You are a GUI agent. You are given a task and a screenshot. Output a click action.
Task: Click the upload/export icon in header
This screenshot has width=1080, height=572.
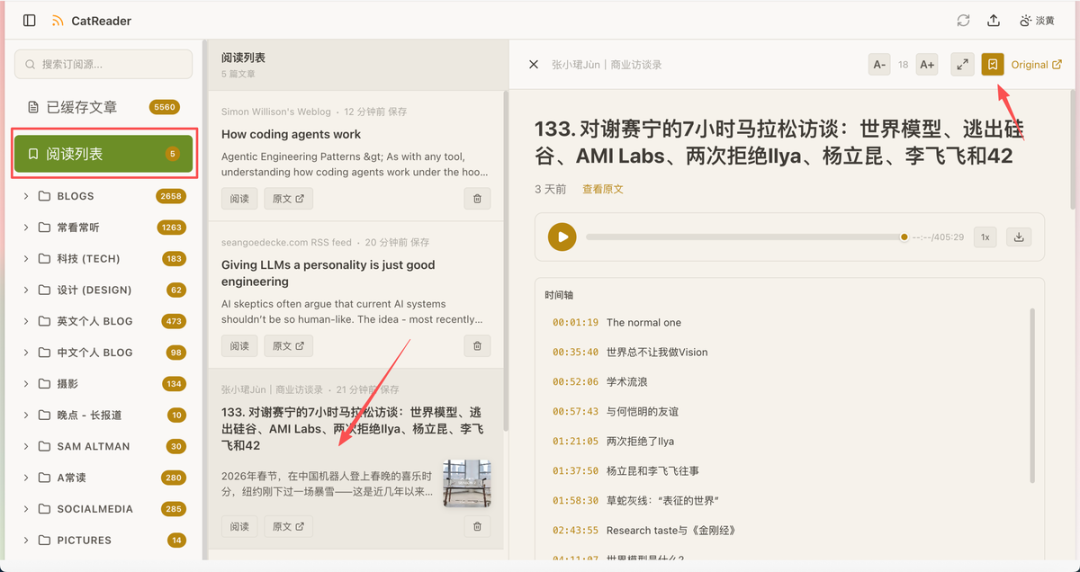(x=993, y=20)
